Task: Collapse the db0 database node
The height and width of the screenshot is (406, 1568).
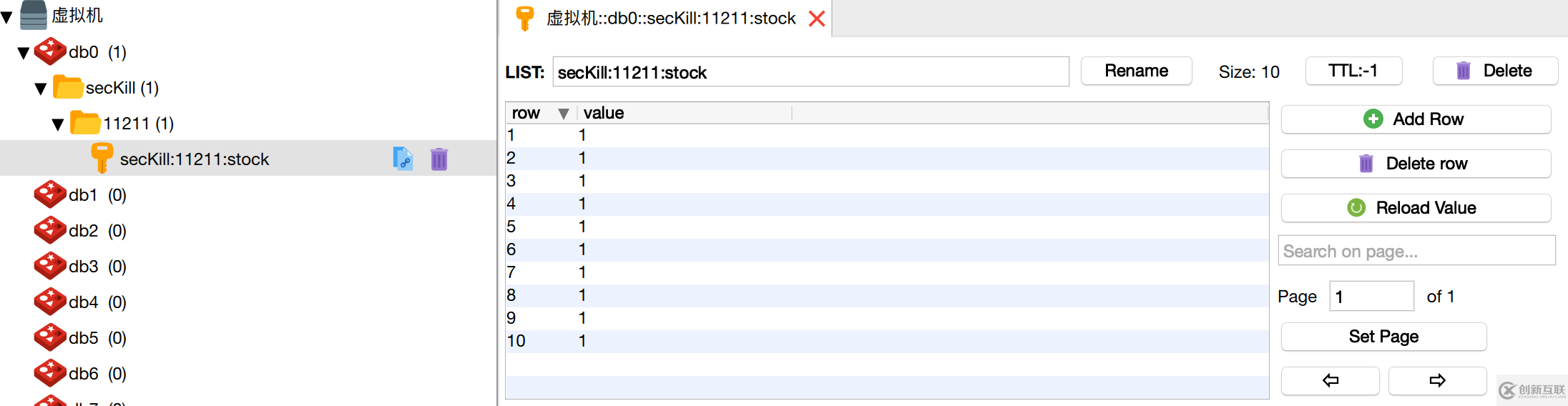Action: coord(24,53)
